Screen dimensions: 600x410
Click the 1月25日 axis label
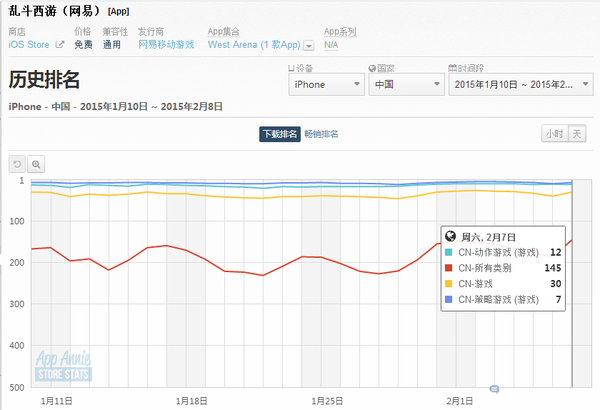[327, 401]
